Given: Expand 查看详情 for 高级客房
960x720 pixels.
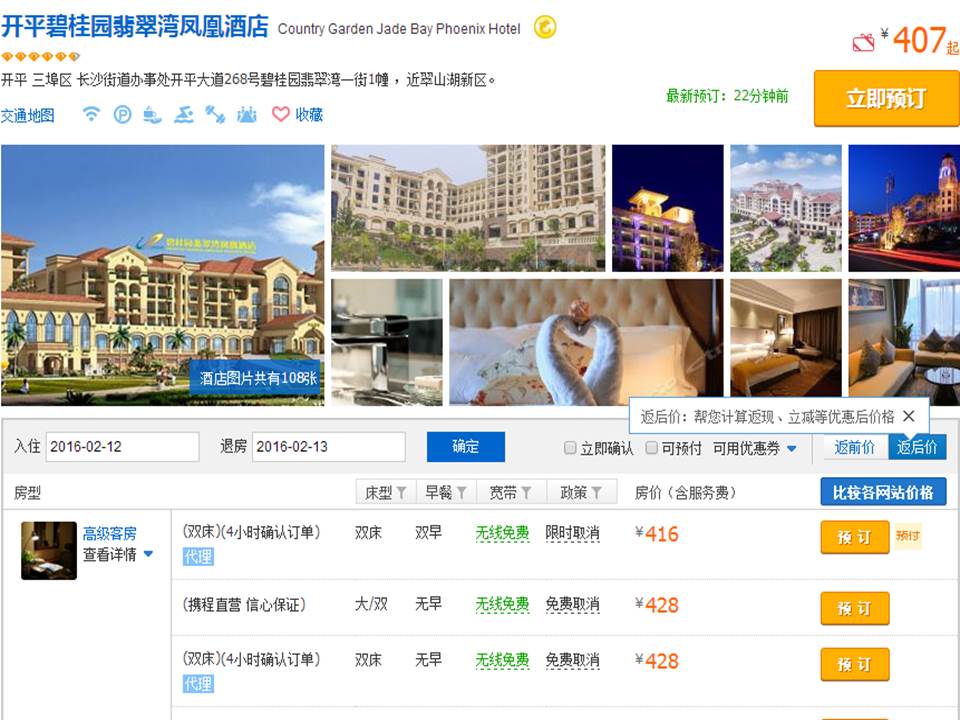Looking at the screenshot, I should coord(118,554).
